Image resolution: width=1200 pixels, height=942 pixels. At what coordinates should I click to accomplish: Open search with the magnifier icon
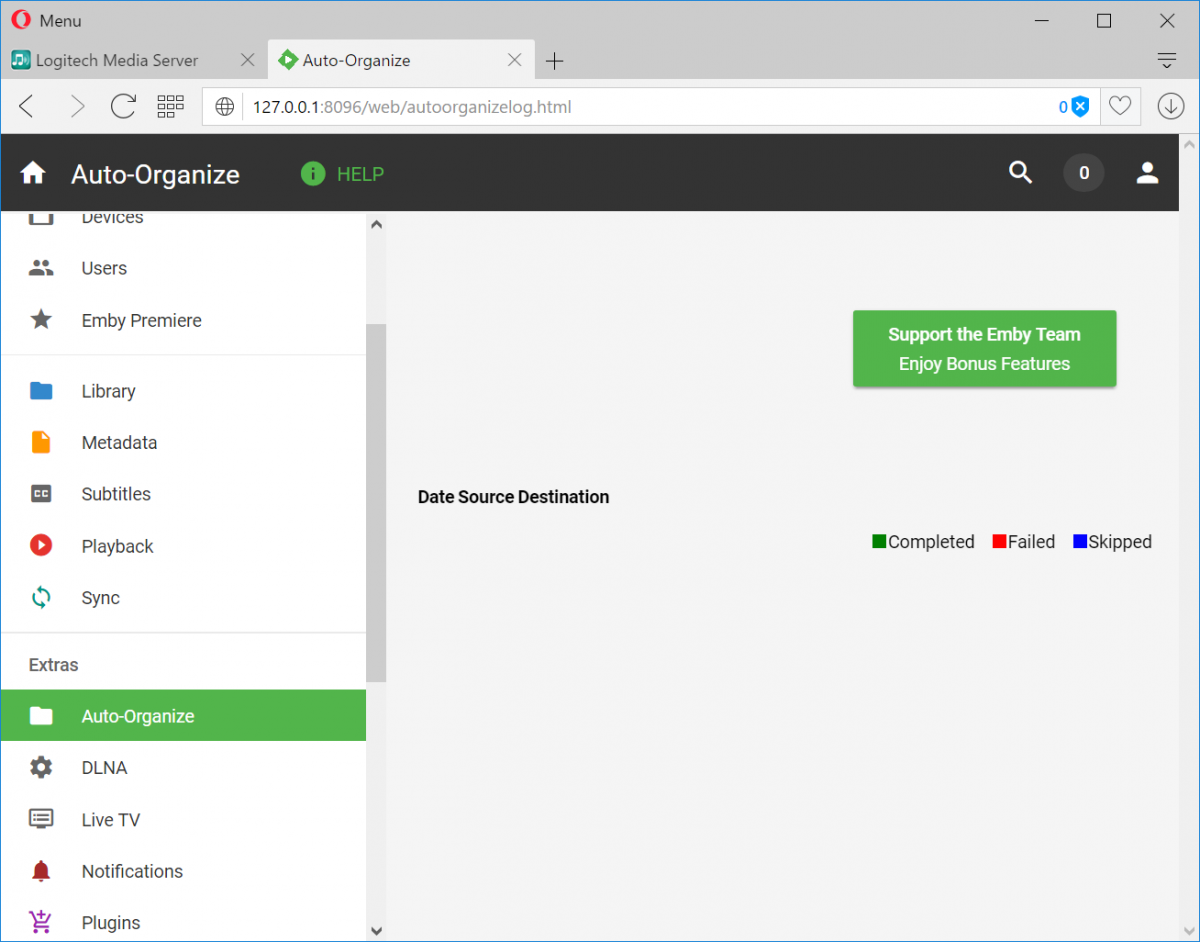coord(1020,173)
